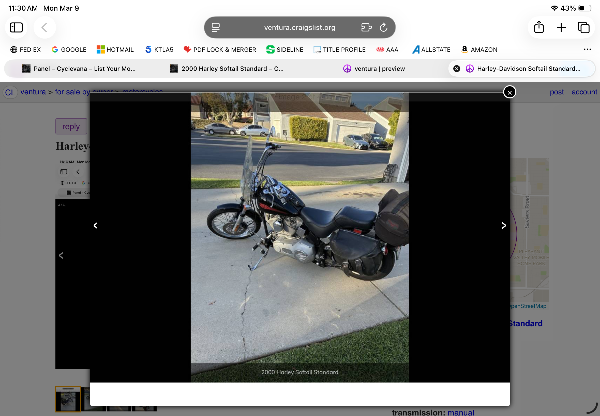This screenshot has height=416, width=600.
Task: Select the first listing photo thumbnail
Action: pos(67,399)
